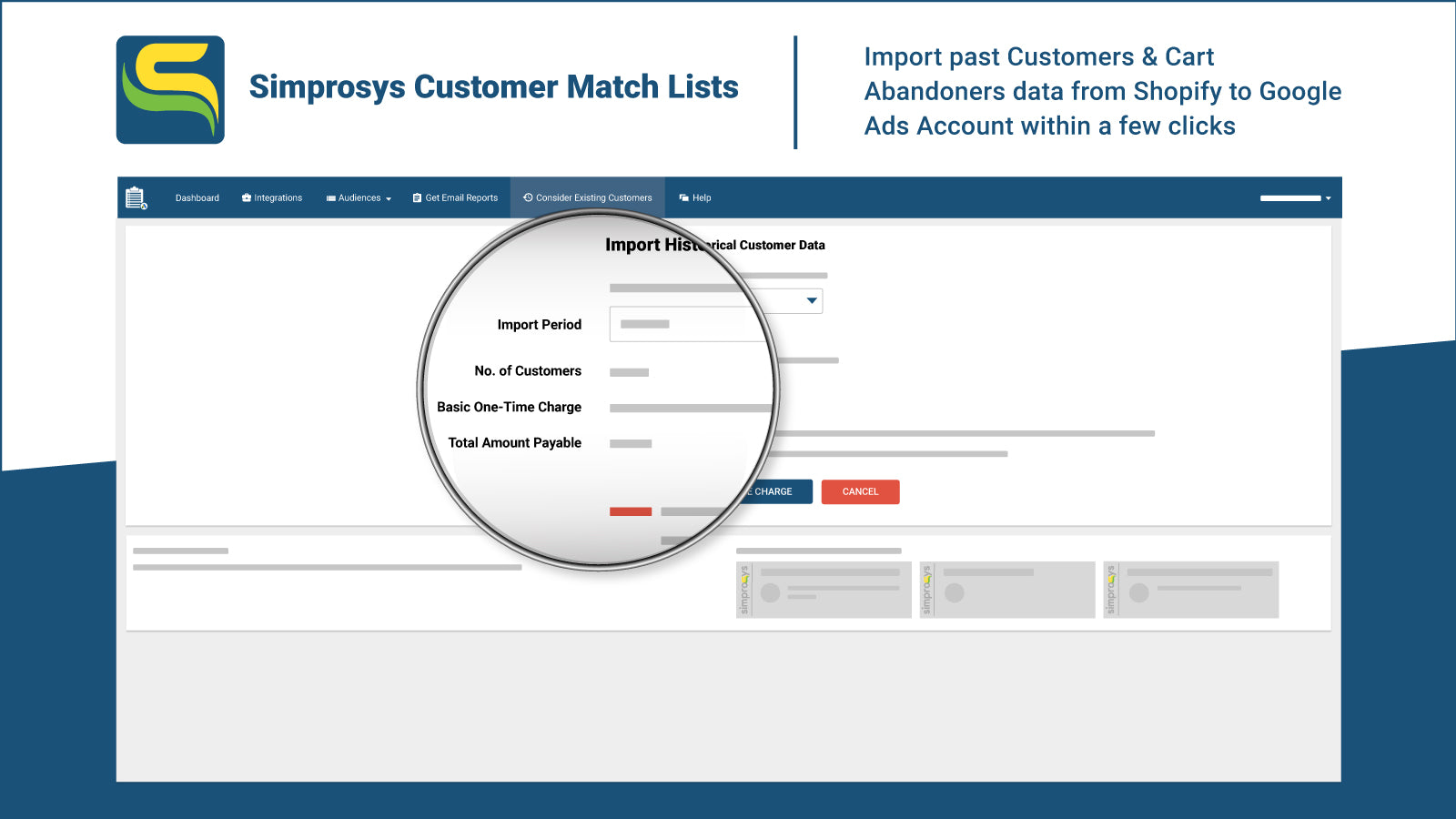Click the Total Amount Payable label
The image size is (1456, 819).
[515, 443]
